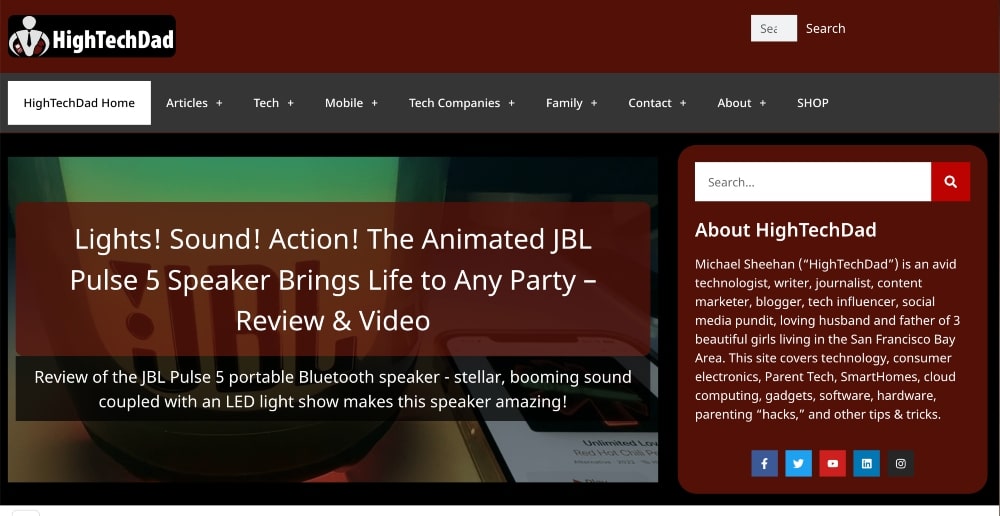This screenshot has width=1000, height=516.
Task: Open HighTechDad's Facebook page icon
Action: coord(764,464)
